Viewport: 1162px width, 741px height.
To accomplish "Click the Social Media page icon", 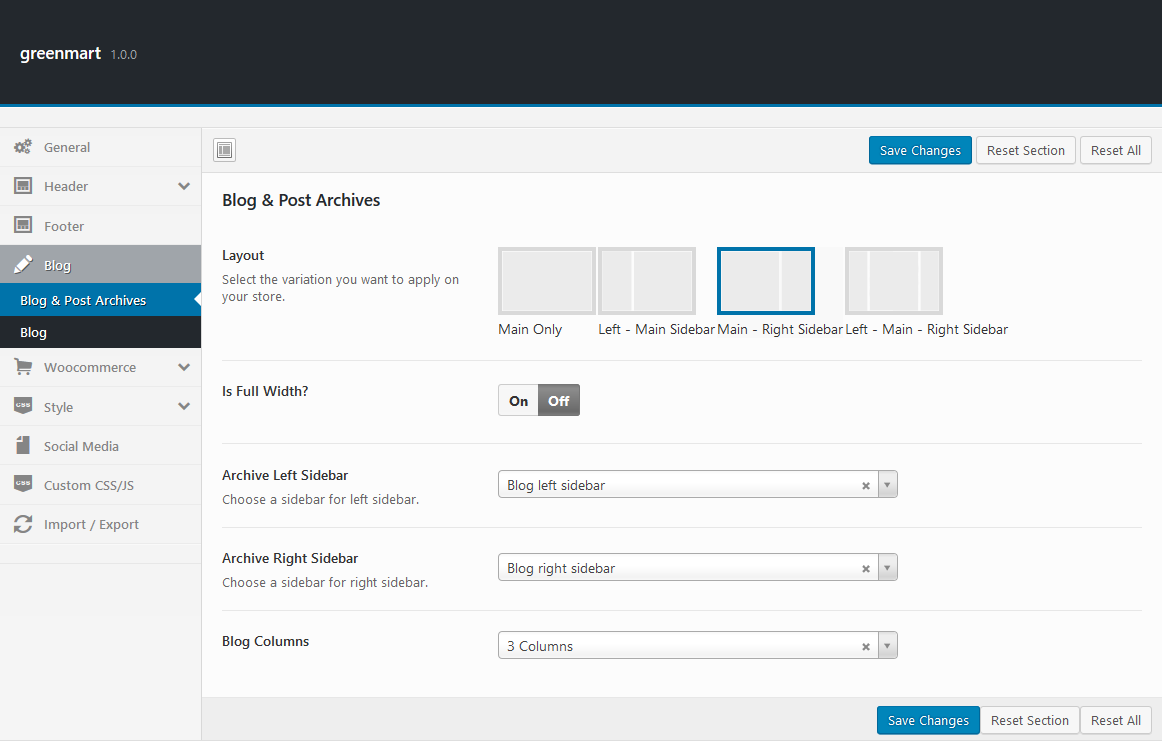I will [x=22, y=446].
